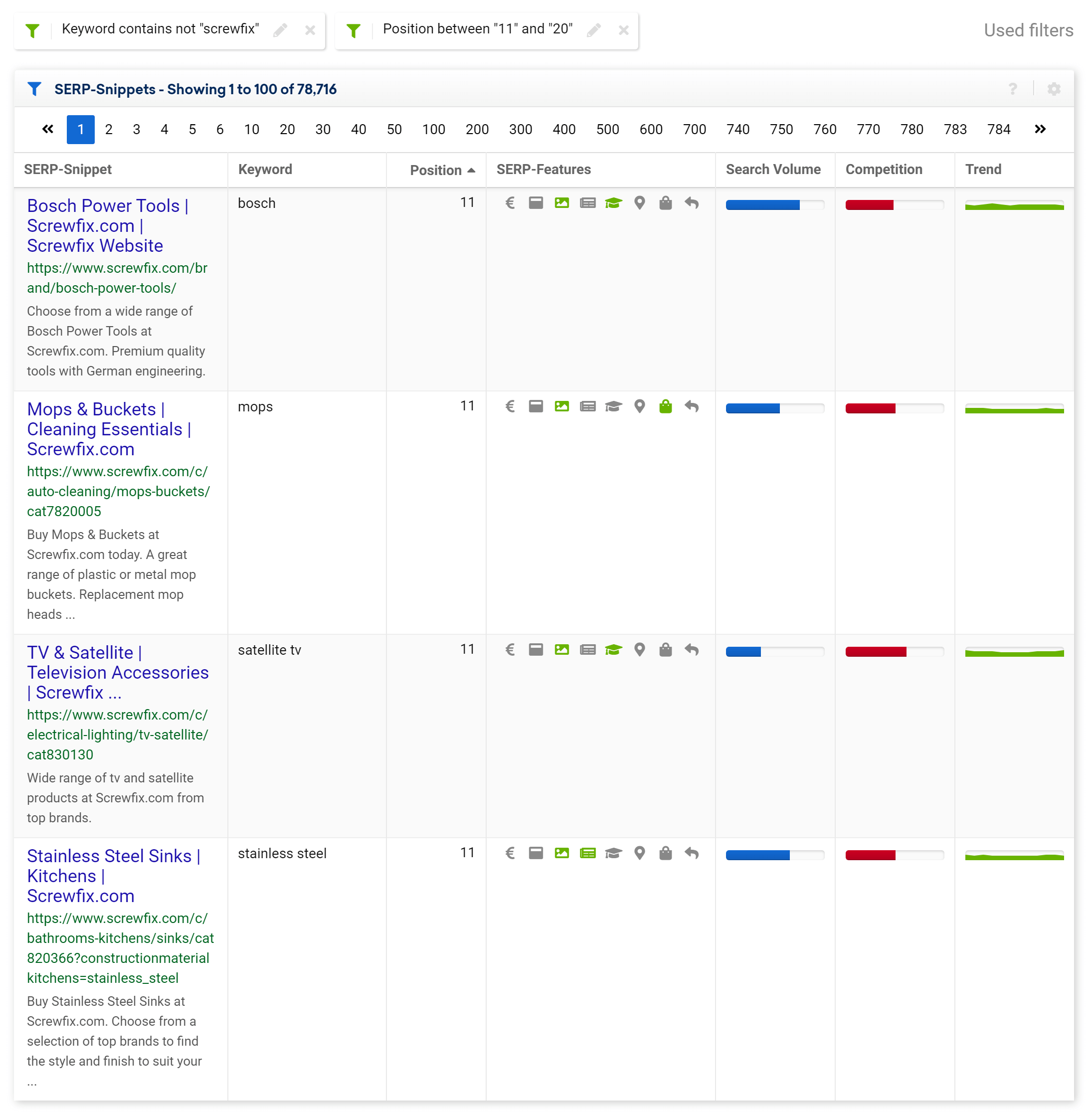
Task: Jump to page 750
Action: click(781, 129)
